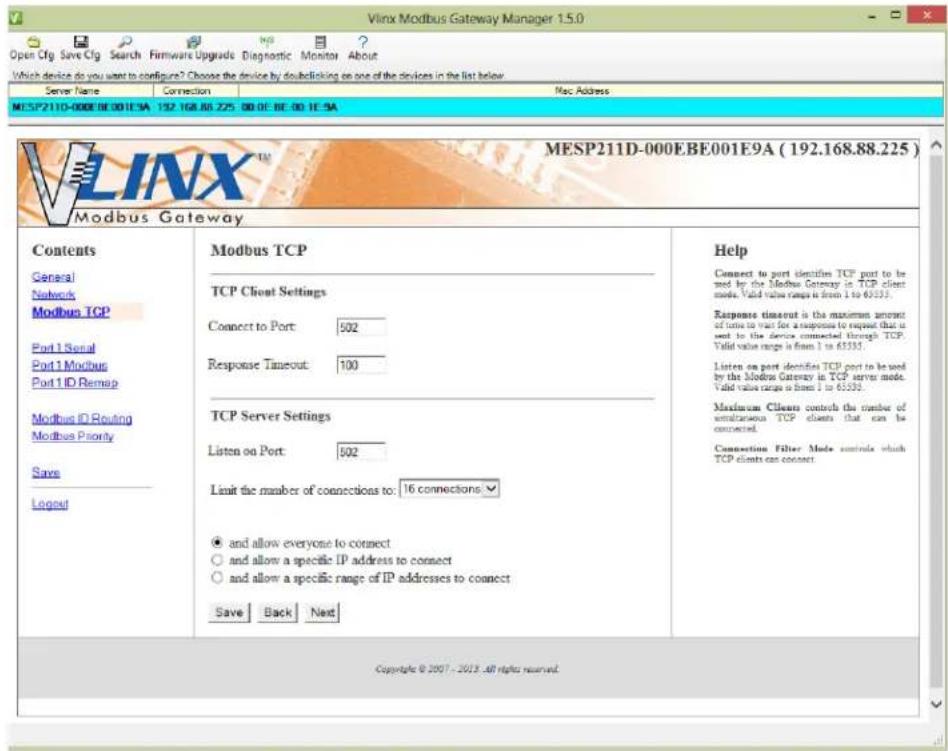Open Port 1 Modbus settings

point(70,365)
